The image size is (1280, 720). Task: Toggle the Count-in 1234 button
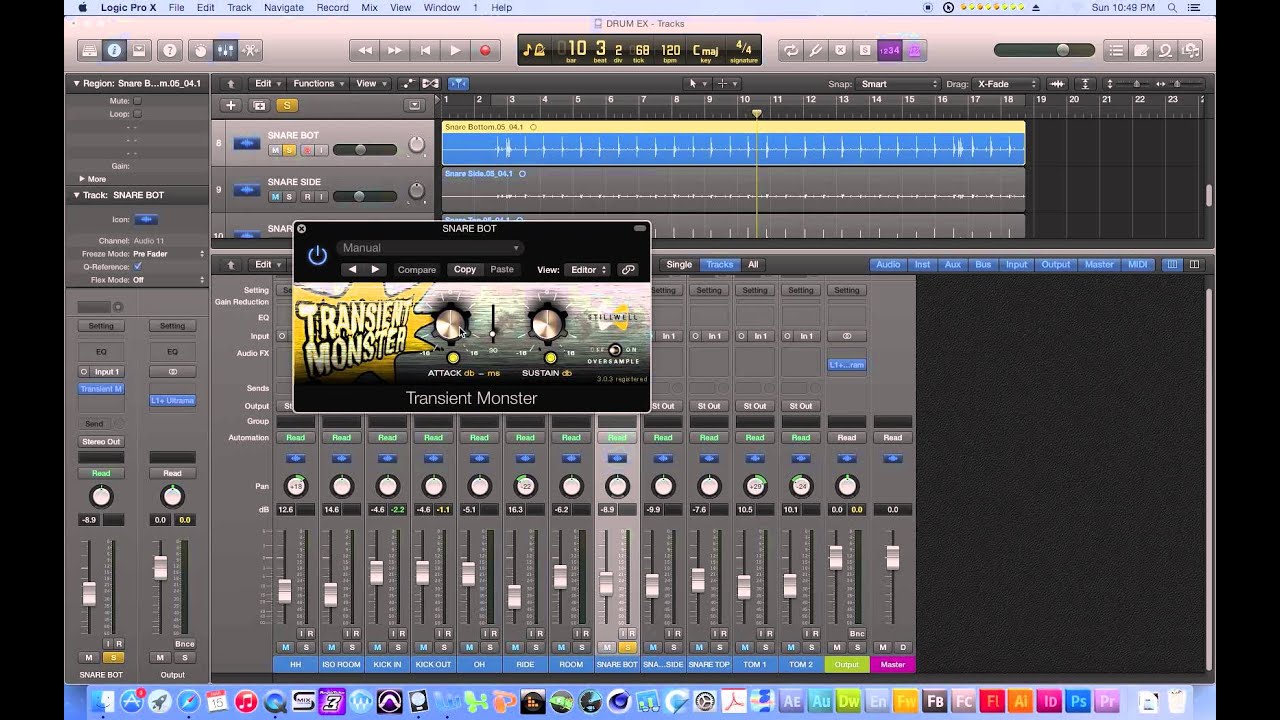tap(889, 50)
